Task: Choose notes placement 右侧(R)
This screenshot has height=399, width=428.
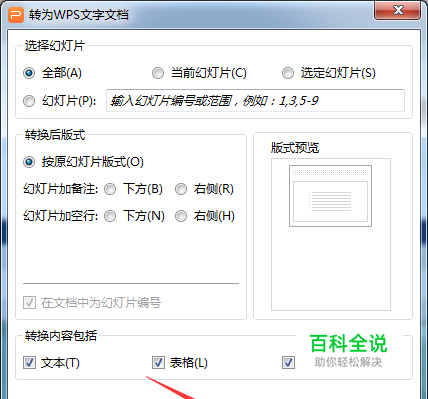Action: coord(181,189)
